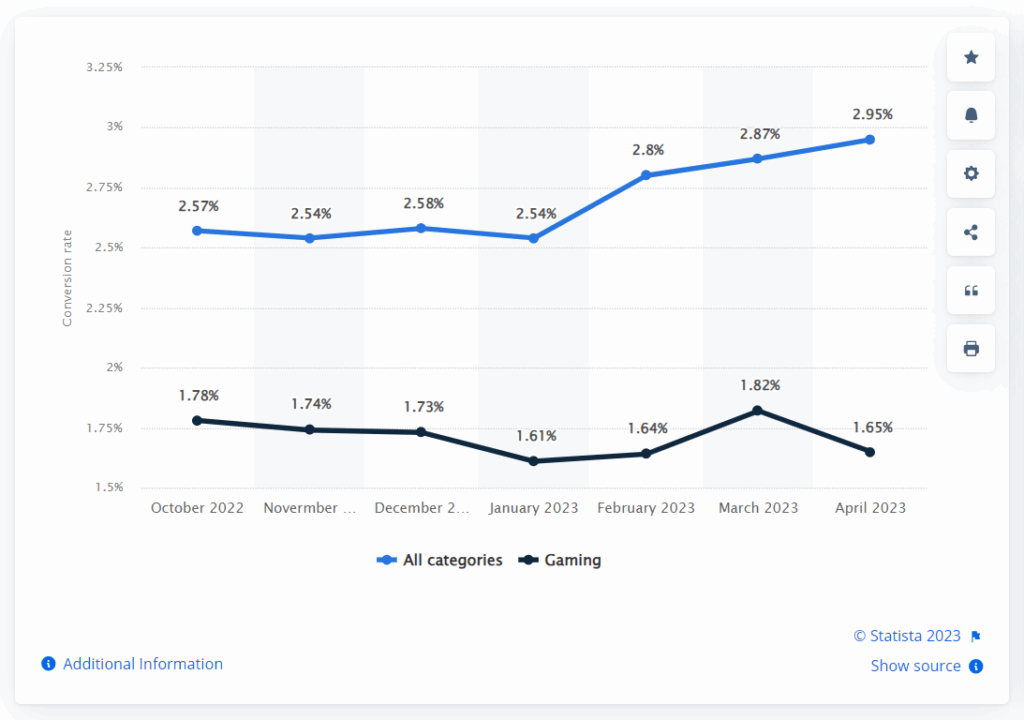The width and height of the screenshot is (1024, 720).
Task: Select the February 2023 point showing 2.8%
Action: pyautogui.click(x=646, y=173)
